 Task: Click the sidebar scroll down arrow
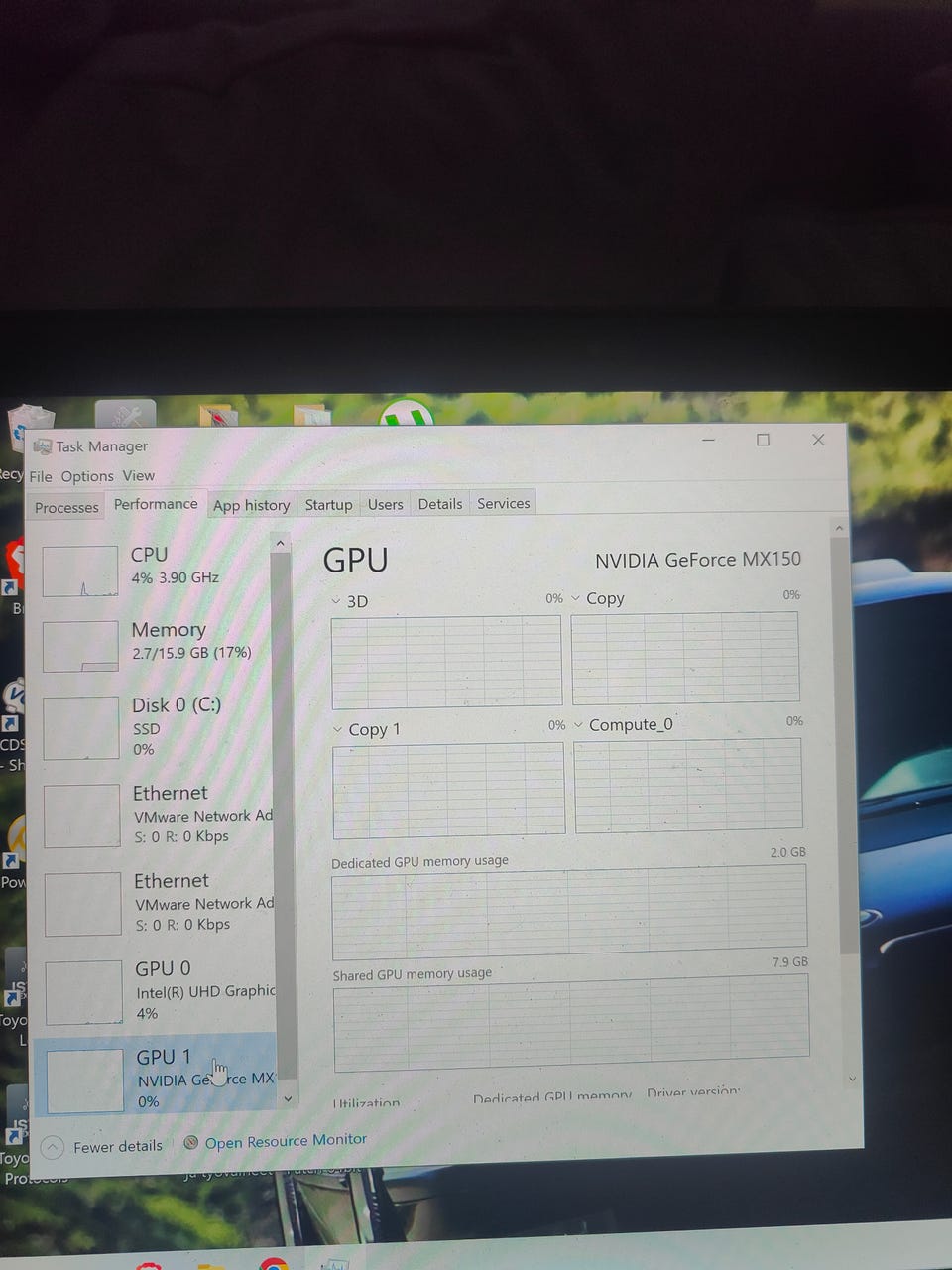(x=288, y=1098)
